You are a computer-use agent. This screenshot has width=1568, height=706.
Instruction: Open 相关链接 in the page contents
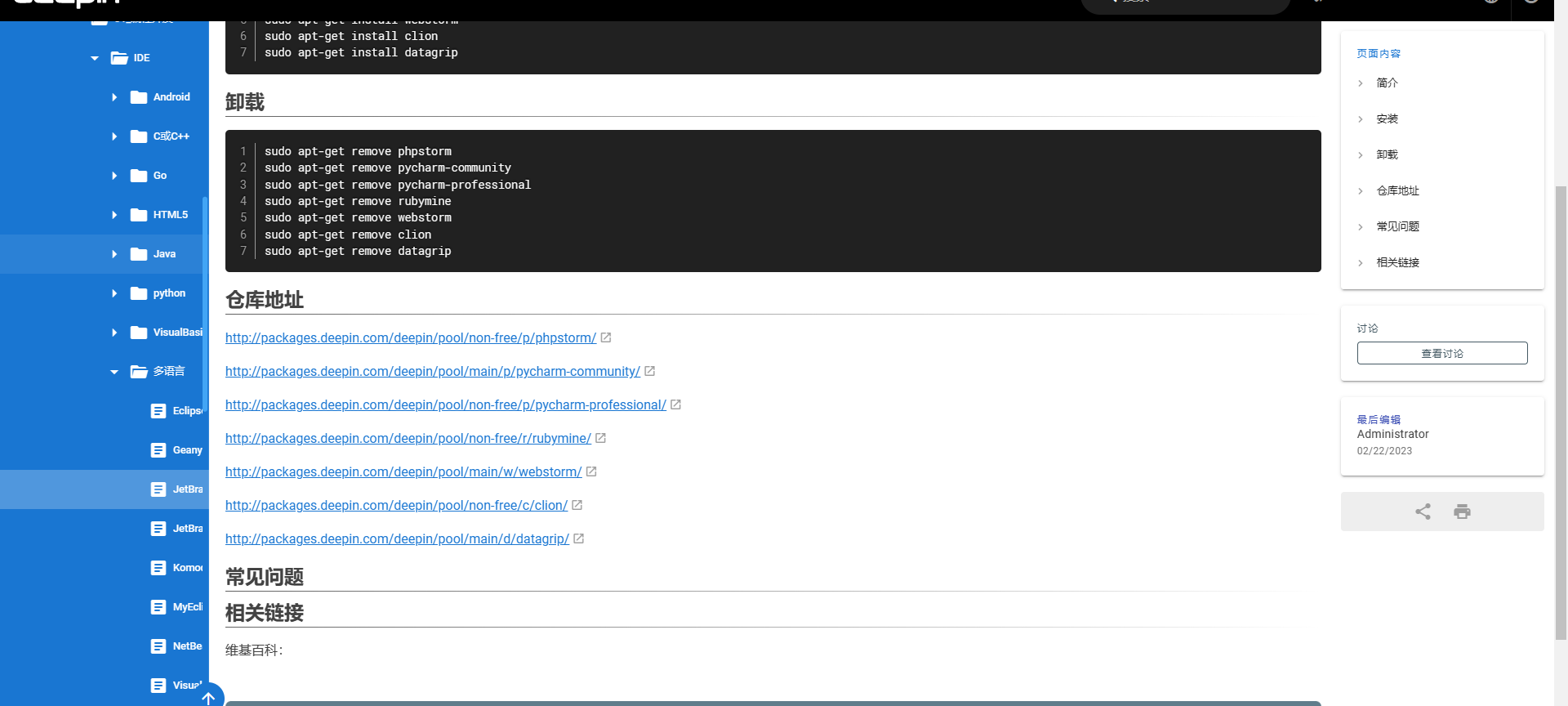click(1397, 262)
